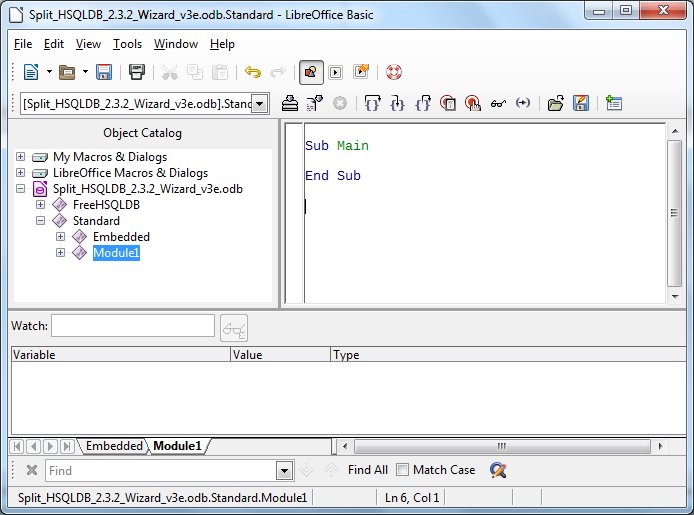
Task: Switch to the Embedded module tab
Action: point(114,446)
